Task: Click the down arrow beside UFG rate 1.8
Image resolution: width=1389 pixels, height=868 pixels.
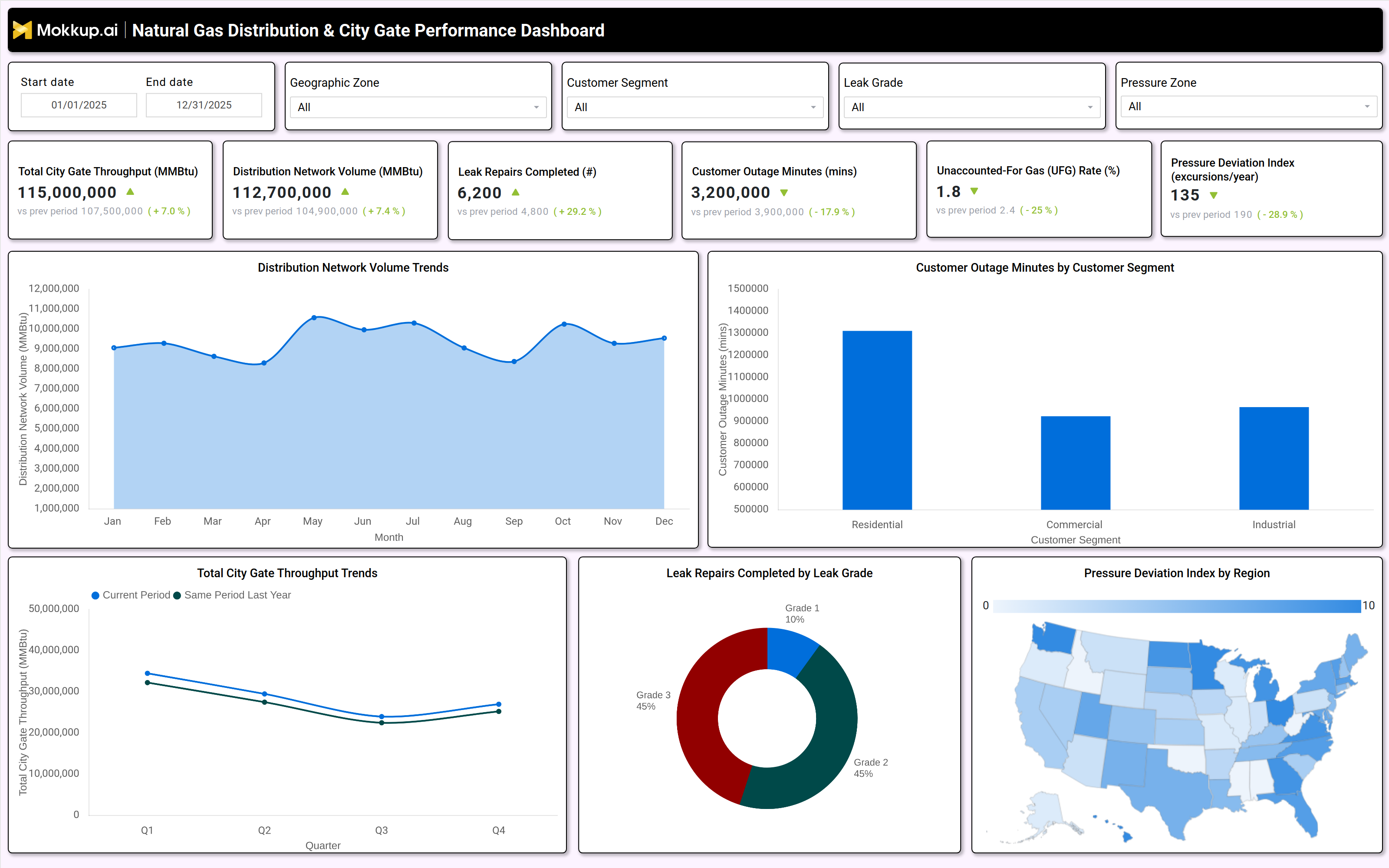Action: 974,191
